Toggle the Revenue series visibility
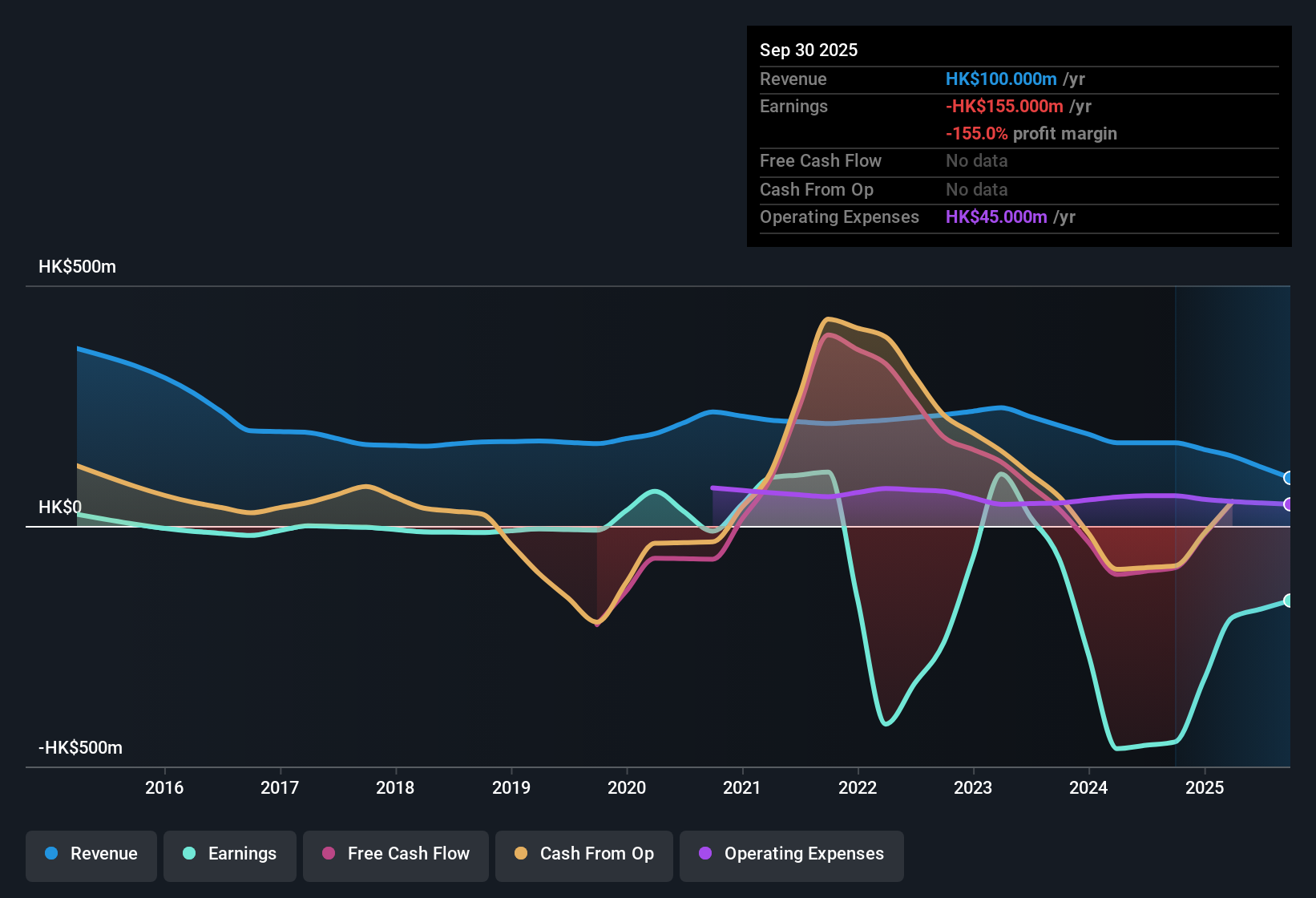 tap(91, 854)
